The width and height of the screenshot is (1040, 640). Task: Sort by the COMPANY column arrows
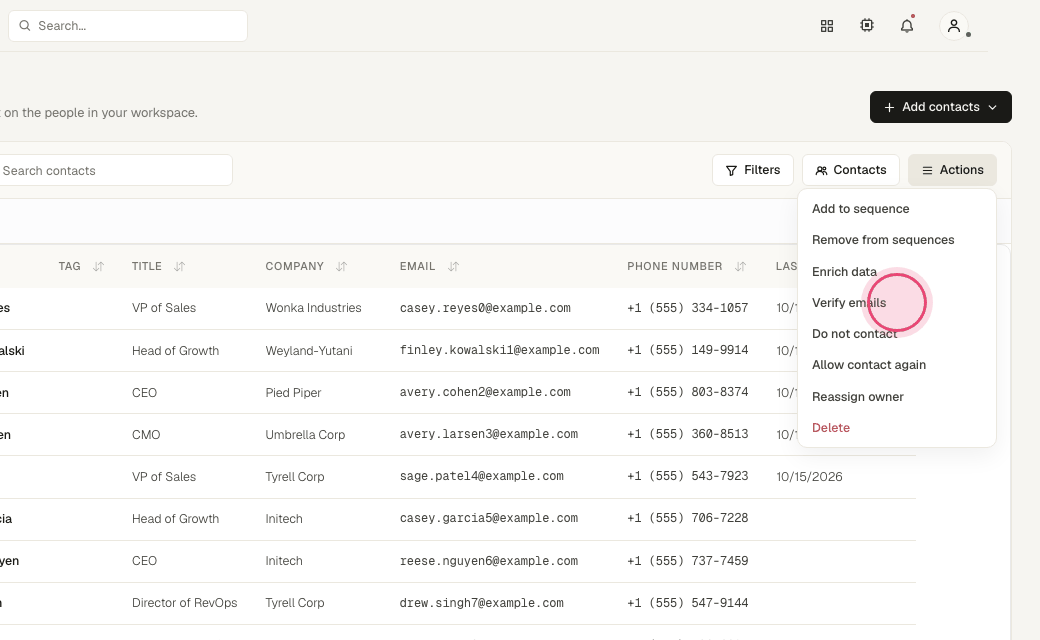click(x=341, y=267)
